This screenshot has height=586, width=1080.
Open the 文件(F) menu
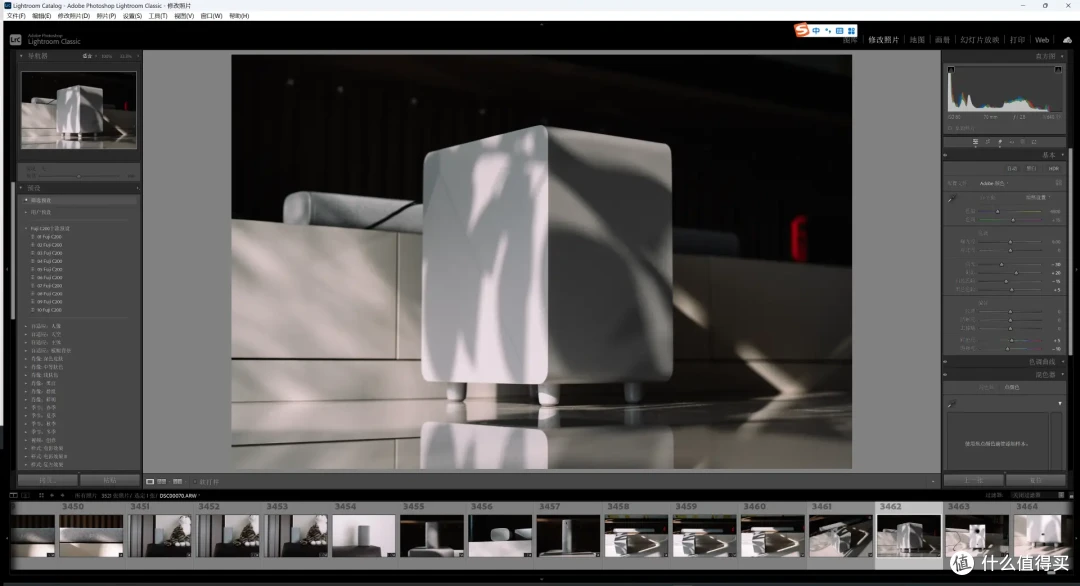click(16, 16)
